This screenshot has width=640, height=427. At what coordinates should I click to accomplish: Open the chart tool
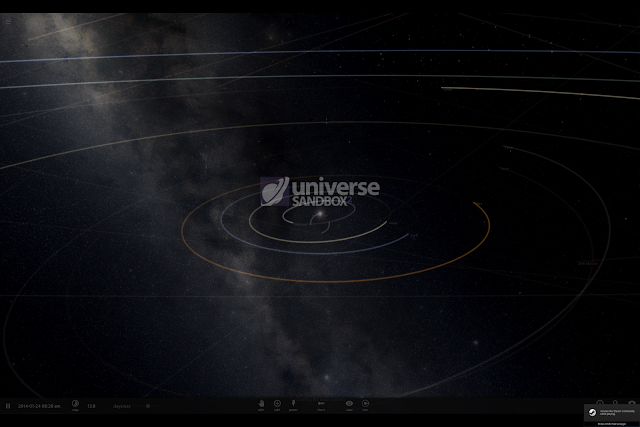point(321,405)
